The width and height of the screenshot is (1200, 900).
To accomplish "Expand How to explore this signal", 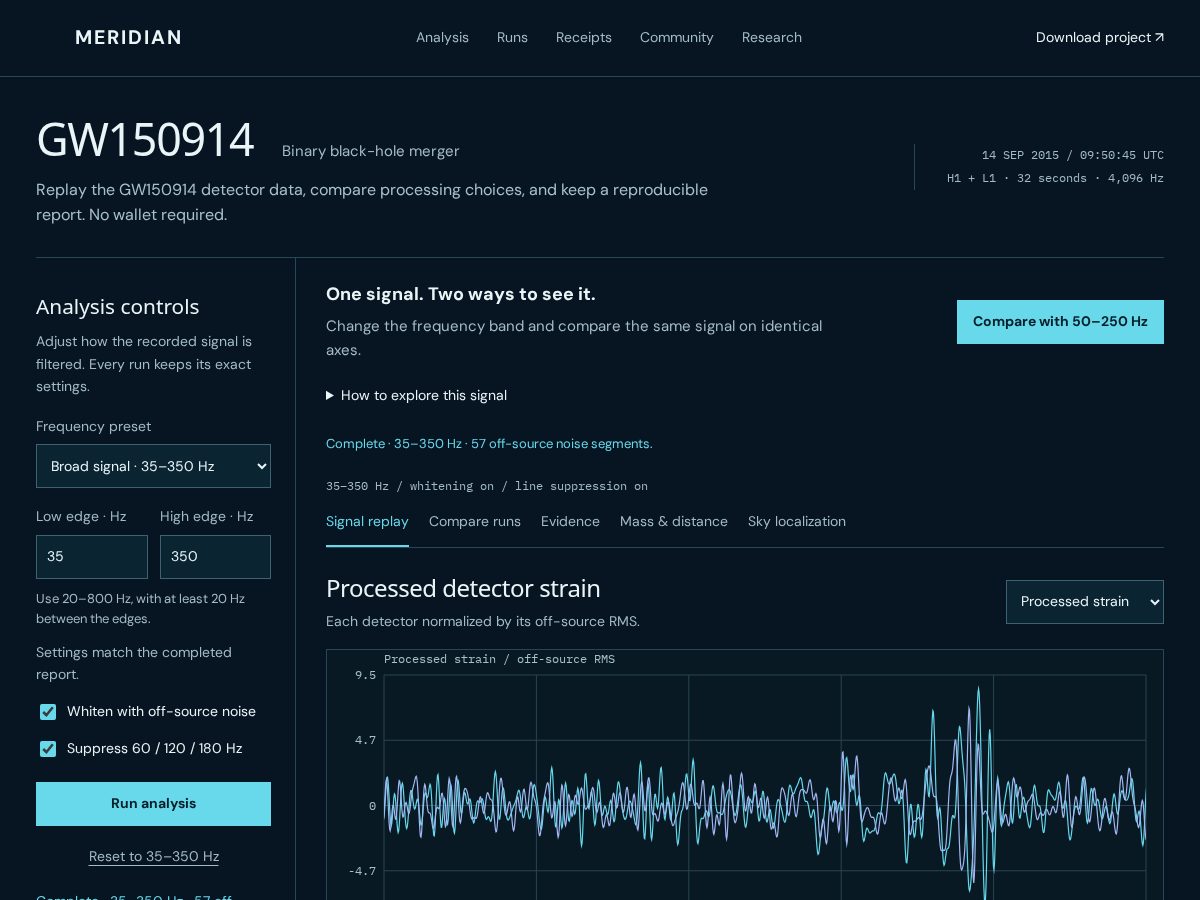I will [x=416, y=395].
